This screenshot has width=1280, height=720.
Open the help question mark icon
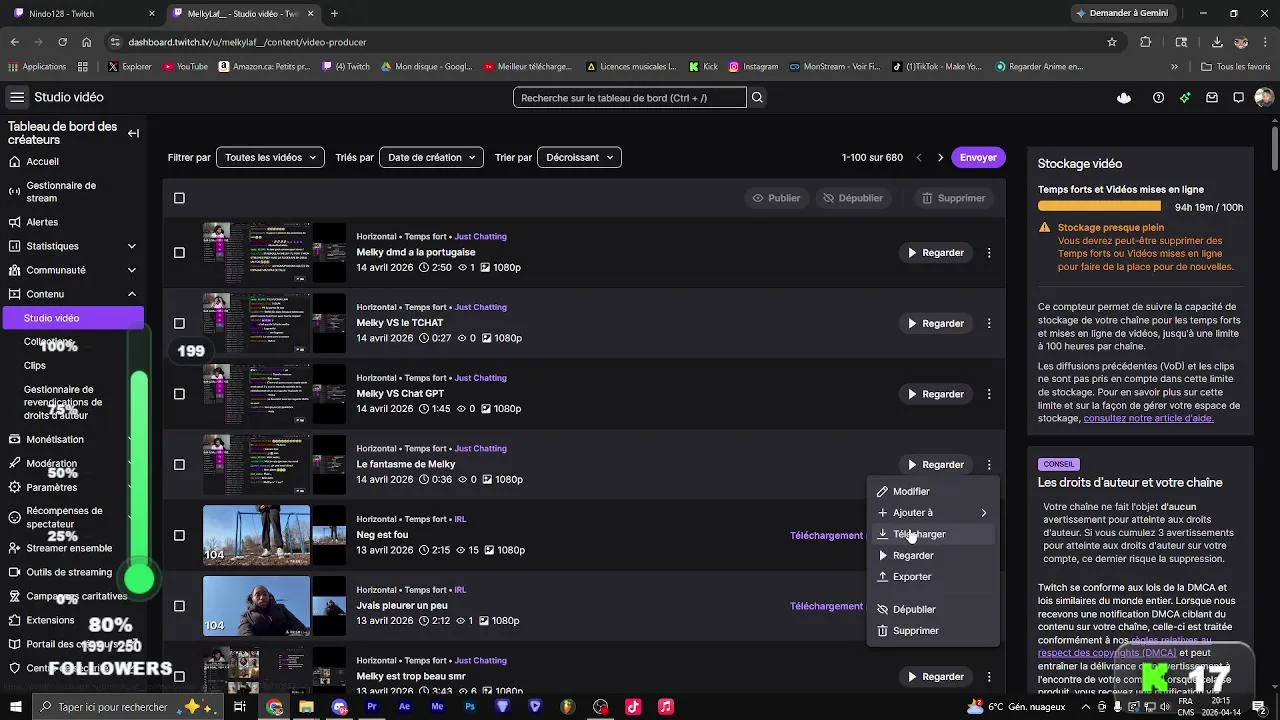tap(1158, 98)
